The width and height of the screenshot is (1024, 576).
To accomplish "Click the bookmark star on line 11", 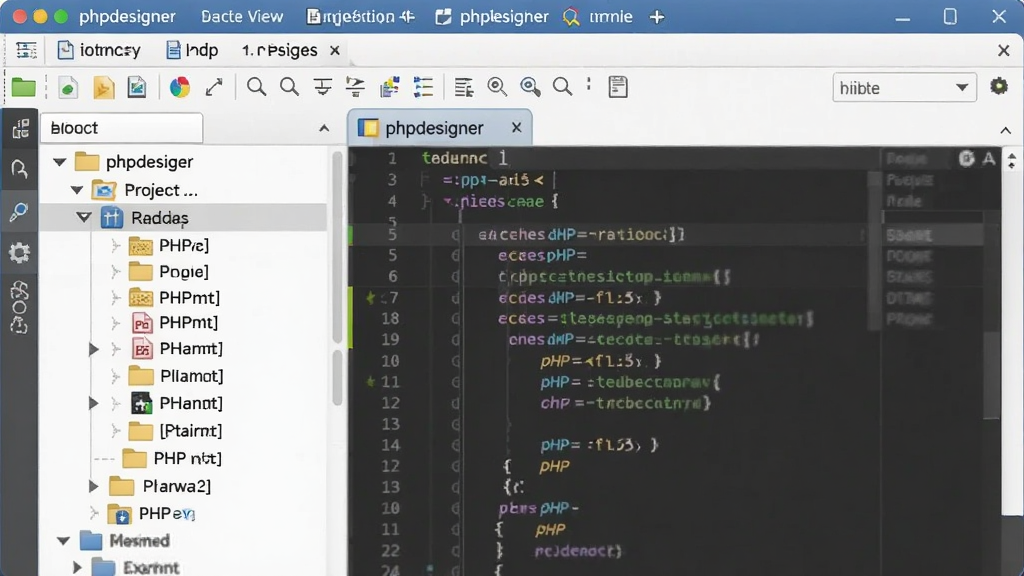I will tap(371, 382).
